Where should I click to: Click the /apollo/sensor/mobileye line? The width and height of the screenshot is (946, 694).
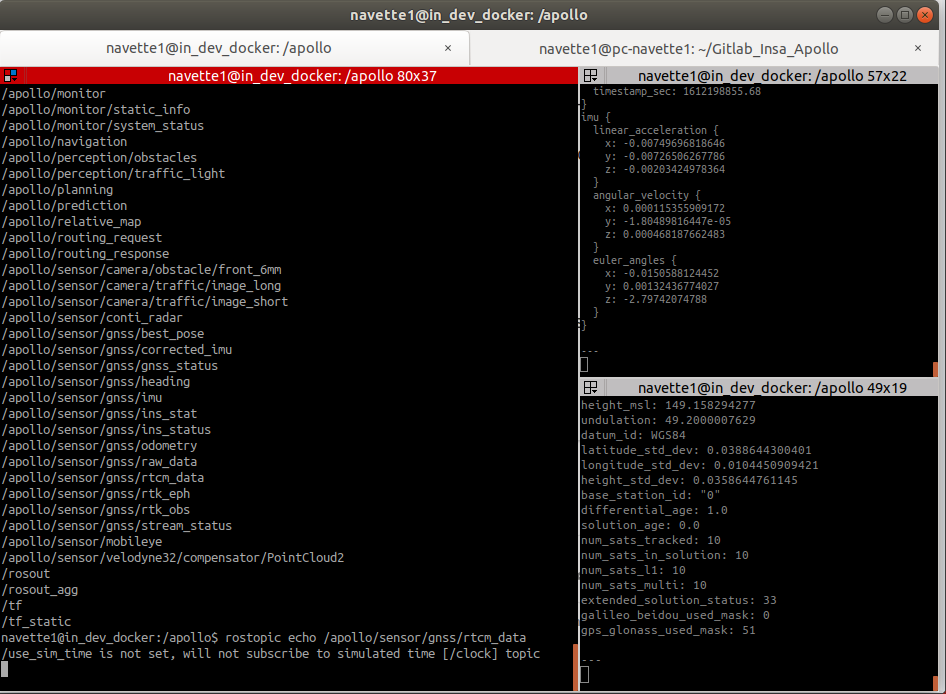(81, 541)
